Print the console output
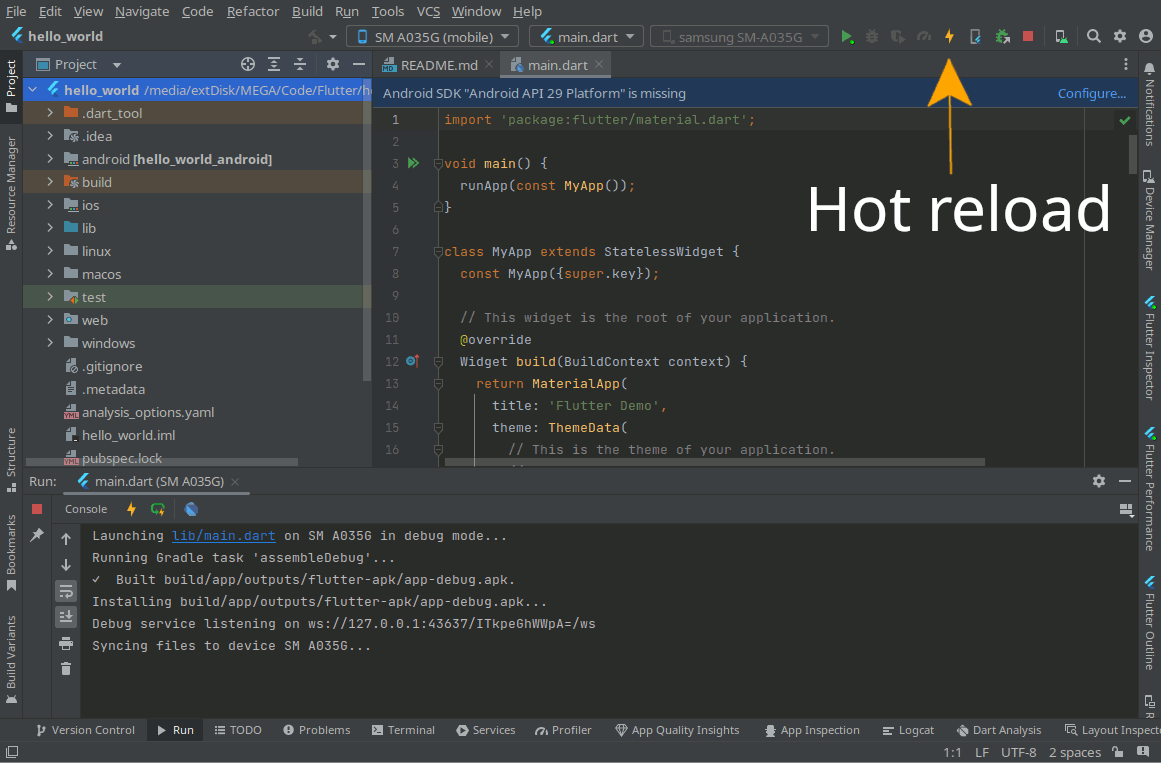 pos(66,643)
